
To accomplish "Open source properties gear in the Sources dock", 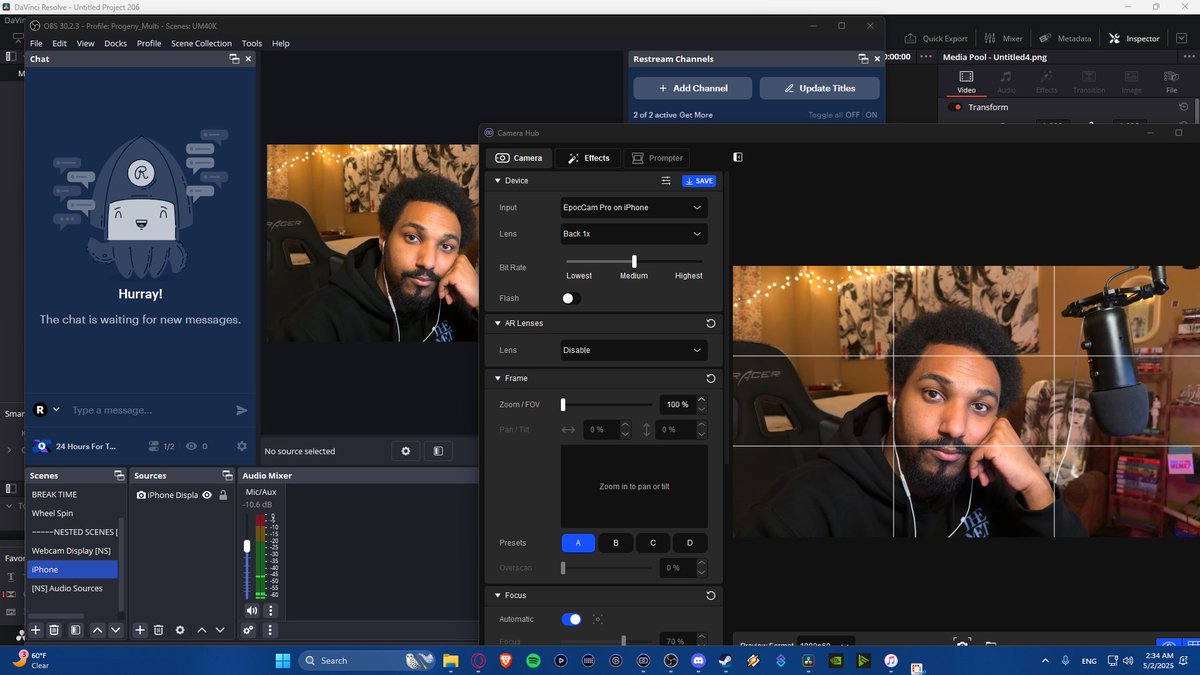I will [180, 630].
